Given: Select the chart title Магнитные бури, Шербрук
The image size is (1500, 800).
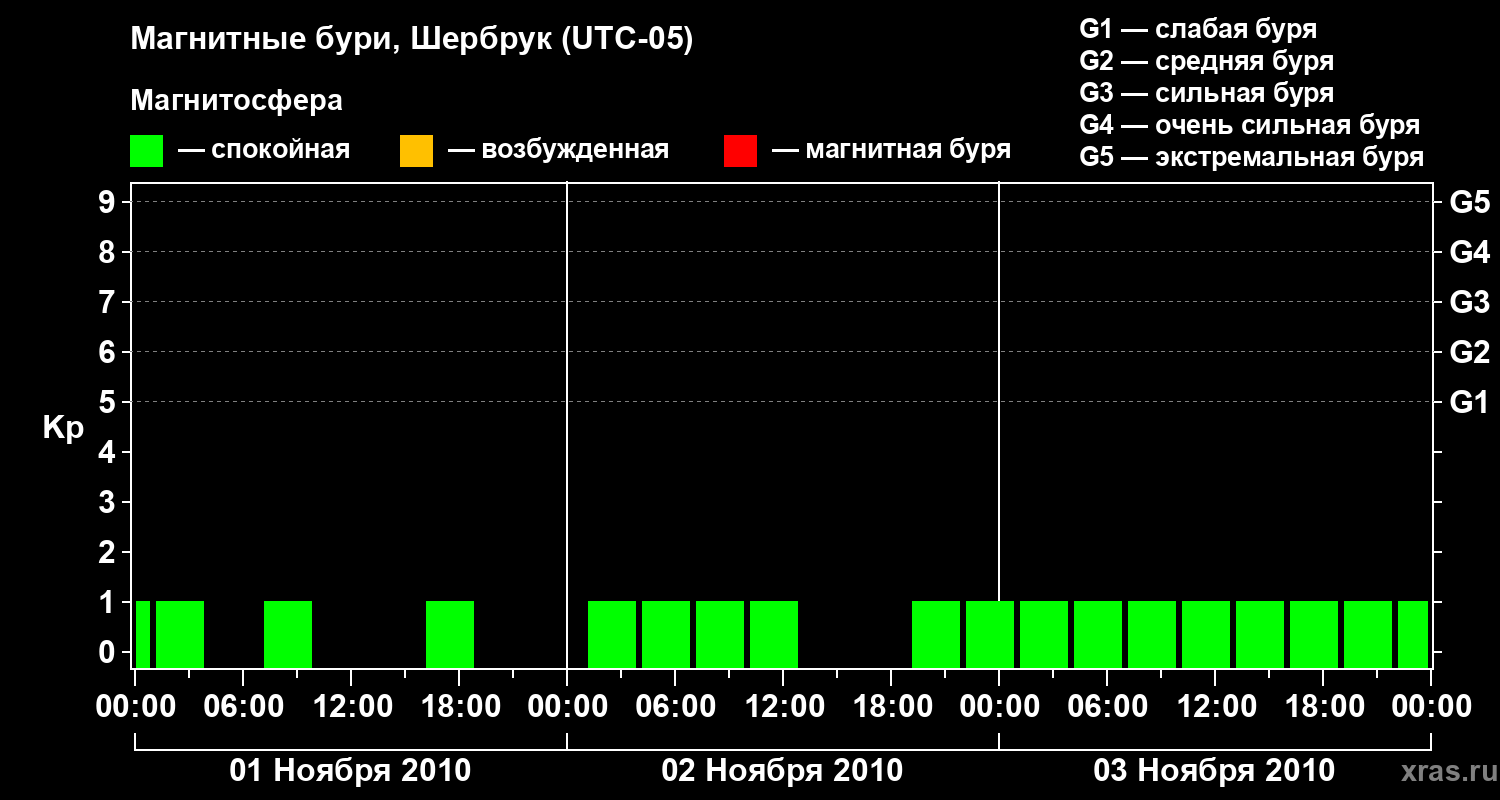Looking at the screenshot, I should point(411,41).
